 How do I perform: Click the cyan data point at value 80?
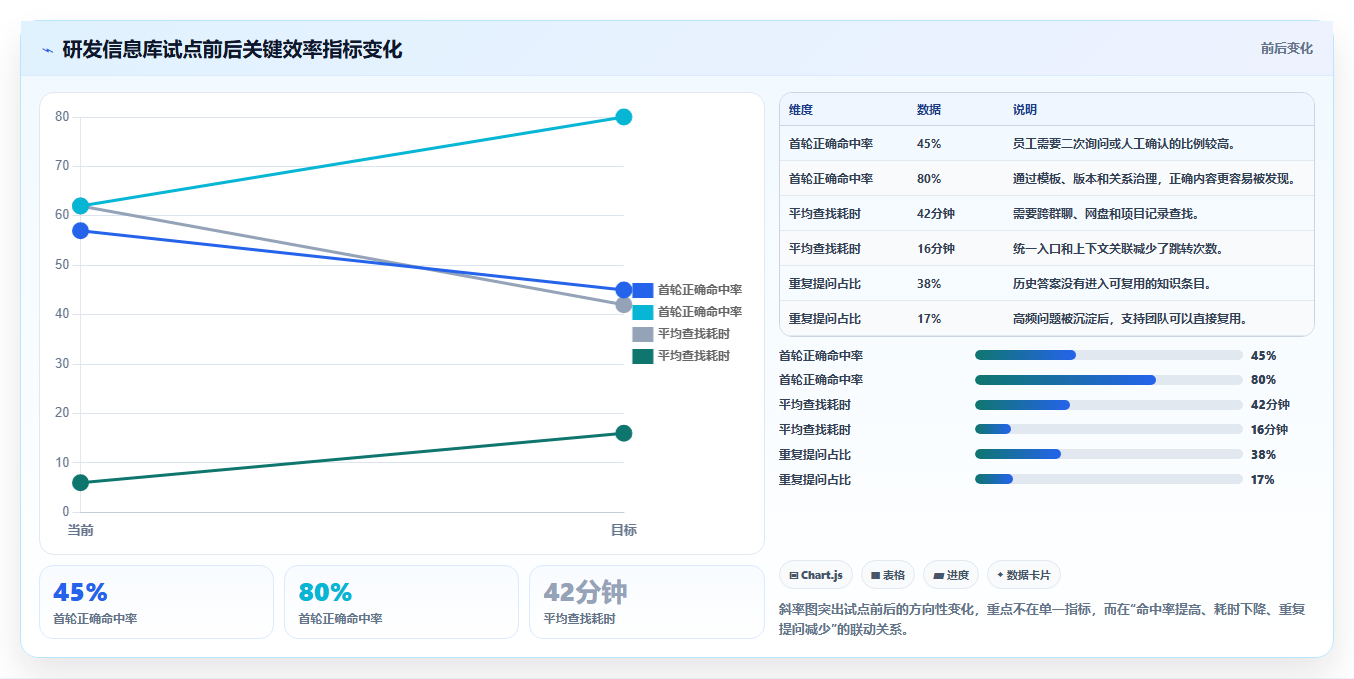[x=624, y=117]
